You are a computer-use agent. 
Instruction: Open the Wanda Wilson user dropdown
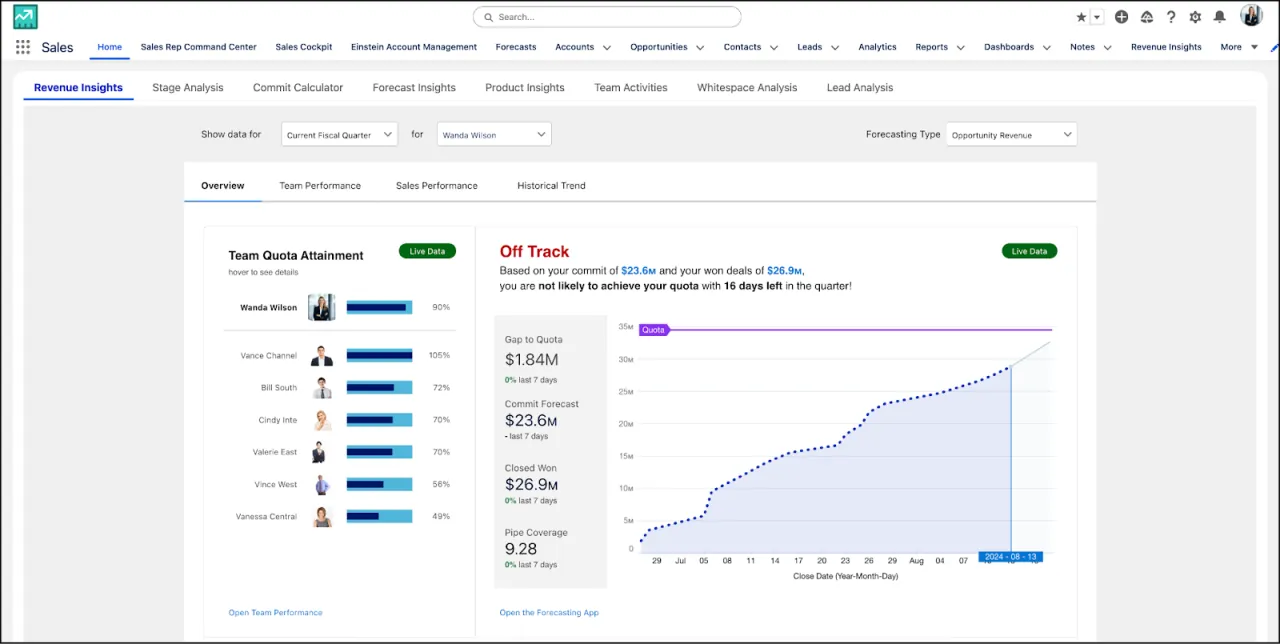click(x=494, y=134)
